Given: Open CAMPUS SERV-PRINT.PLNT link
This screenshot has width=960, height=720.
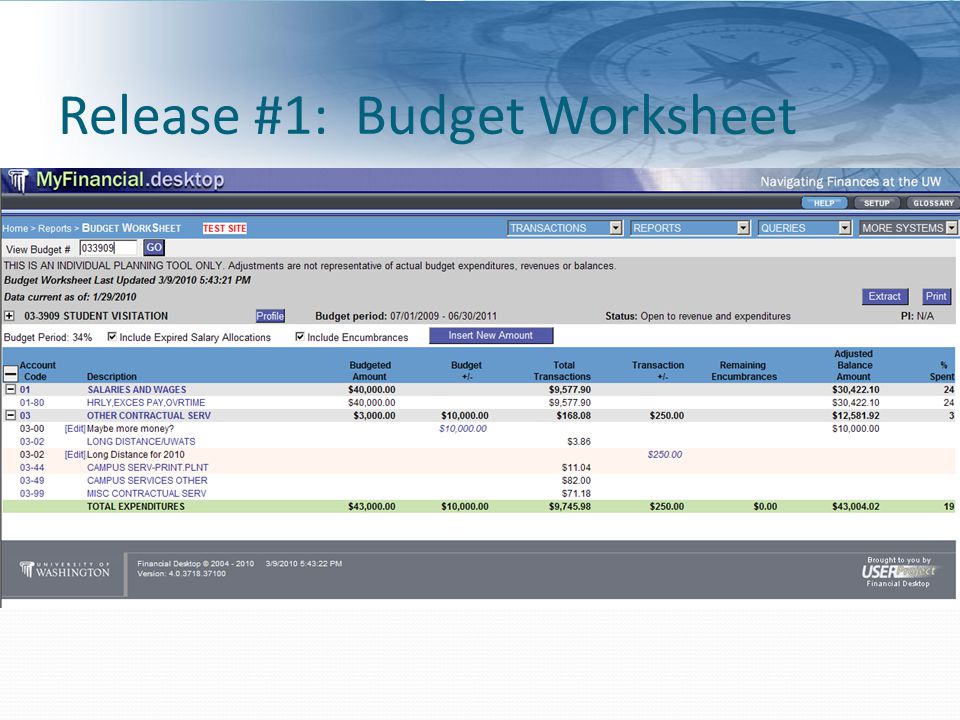Looking at the screenshot, I should tap(148, 467).
